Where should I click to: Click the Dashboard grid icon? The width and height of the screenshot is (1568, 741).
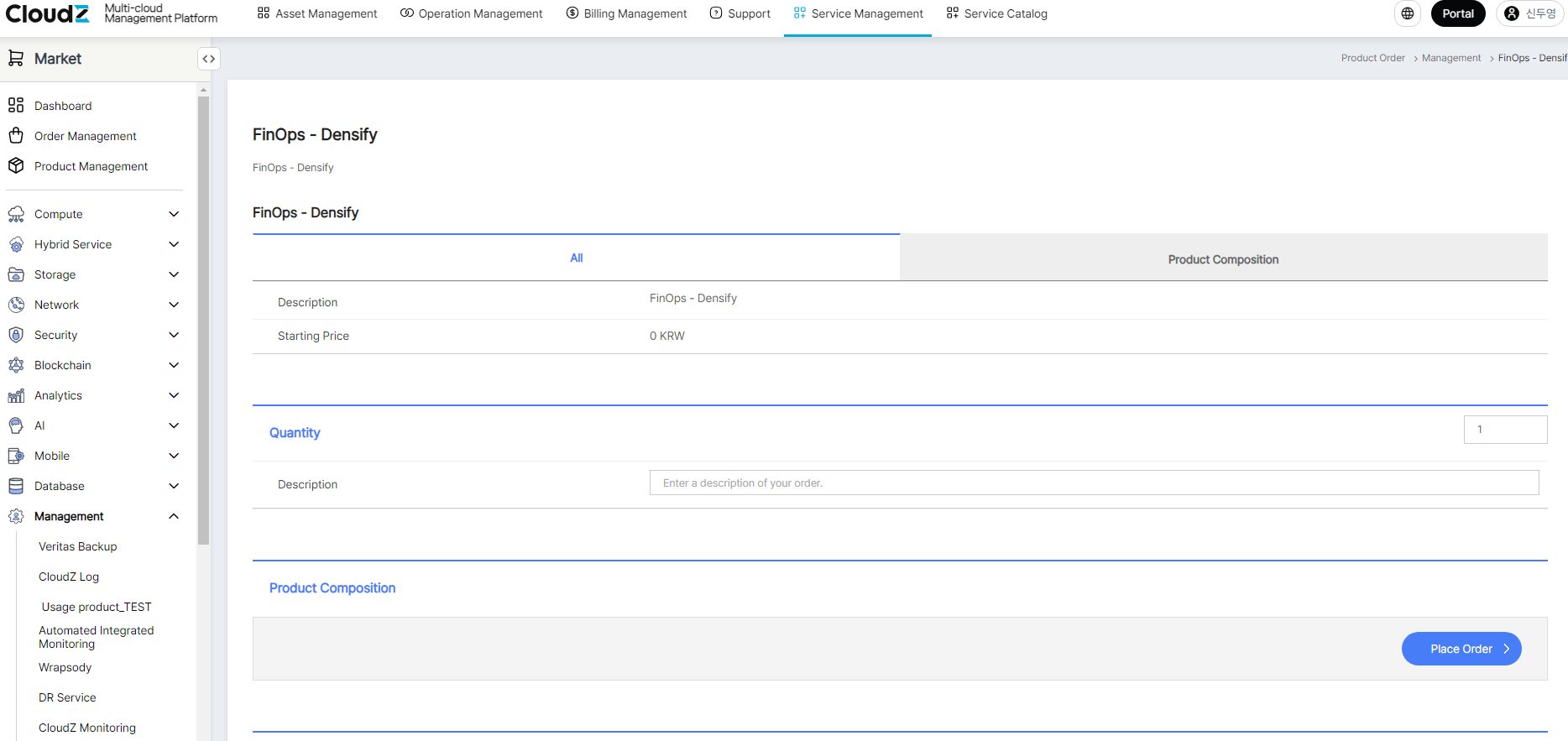(16, 105)
